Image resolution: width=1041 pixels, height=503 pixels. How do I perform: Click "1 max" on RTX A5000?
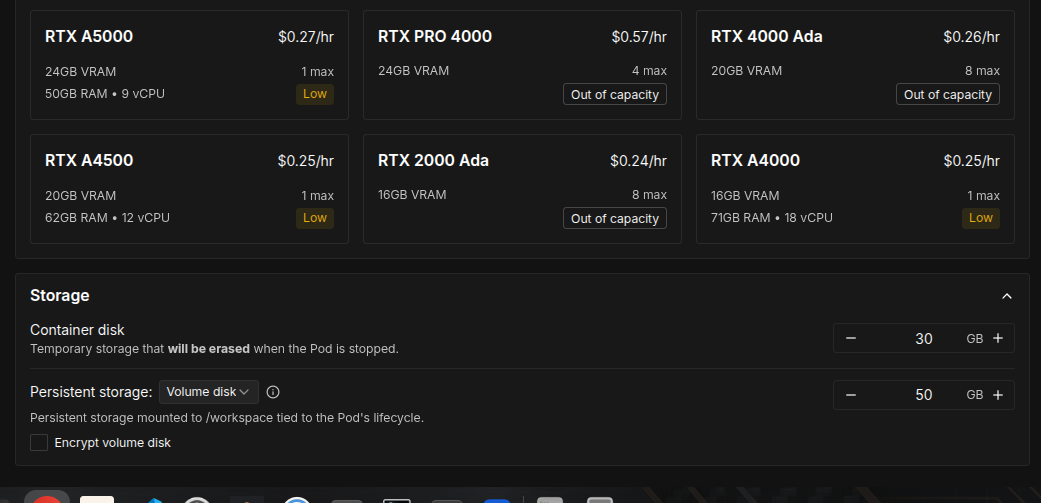click(x=317, y=72)
